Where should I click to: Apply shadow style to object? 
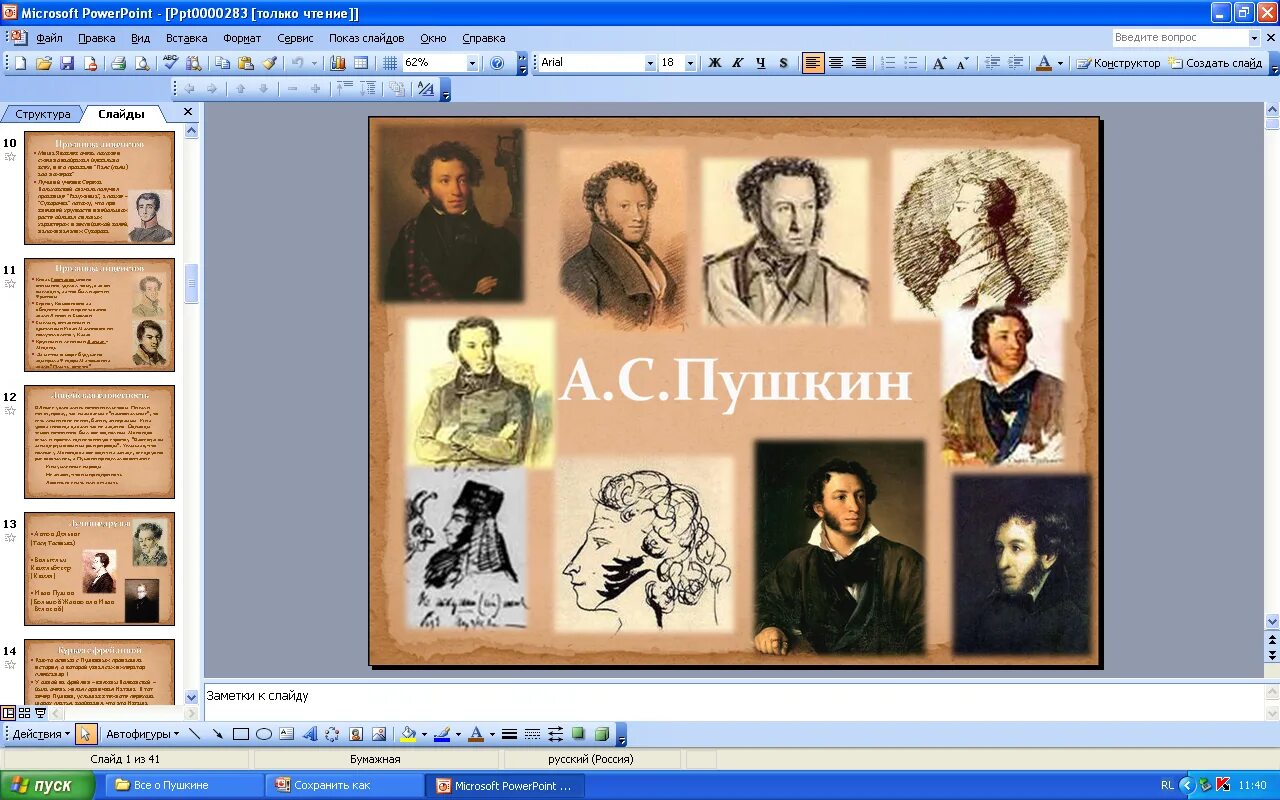point(578,734)
